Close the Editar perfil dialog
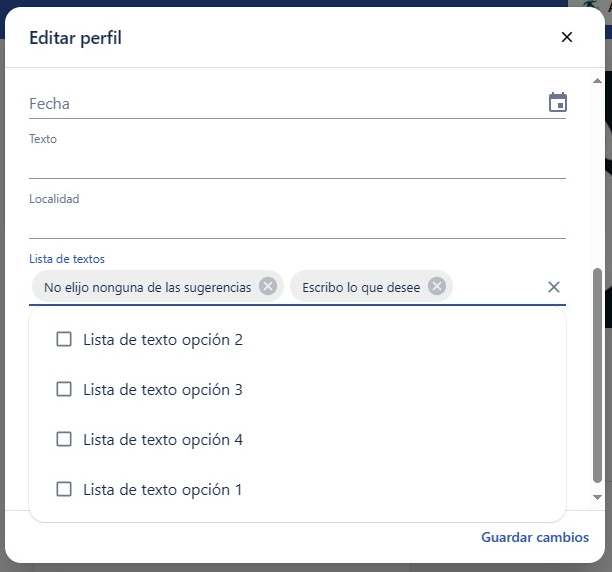This screenshot has width=612, height=572. (x=567, y=37)
